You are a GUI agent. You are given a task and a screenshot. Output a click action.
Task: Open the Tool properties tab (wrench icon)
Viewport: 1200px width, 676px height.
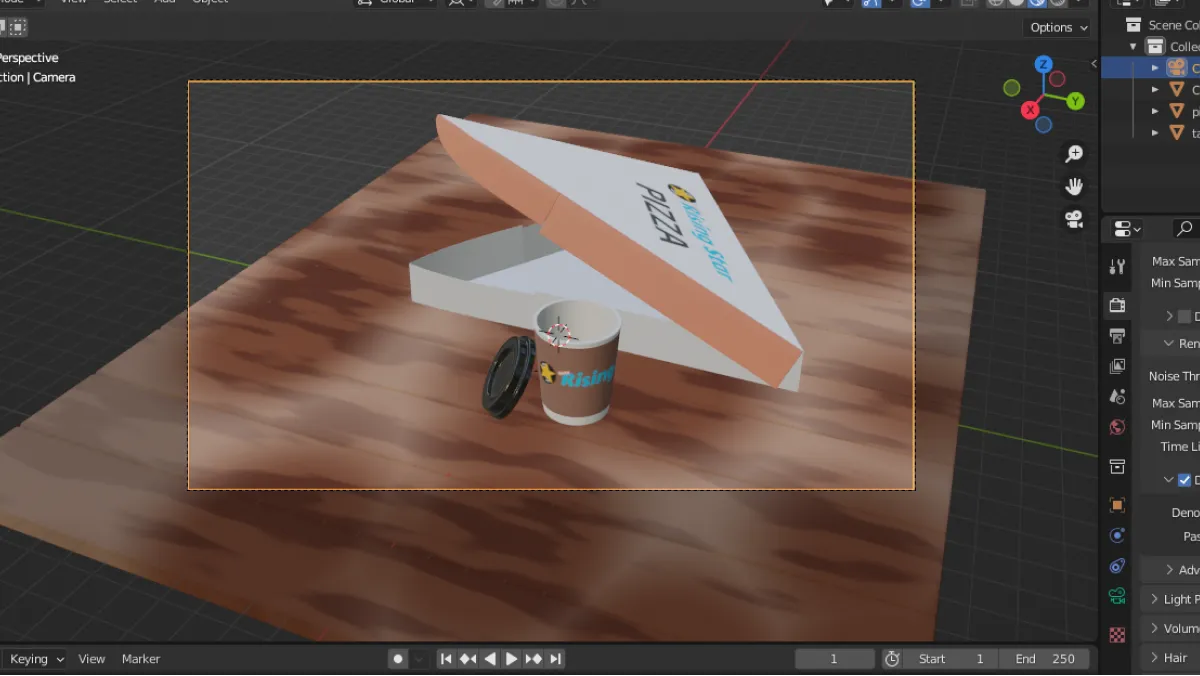1118,266
